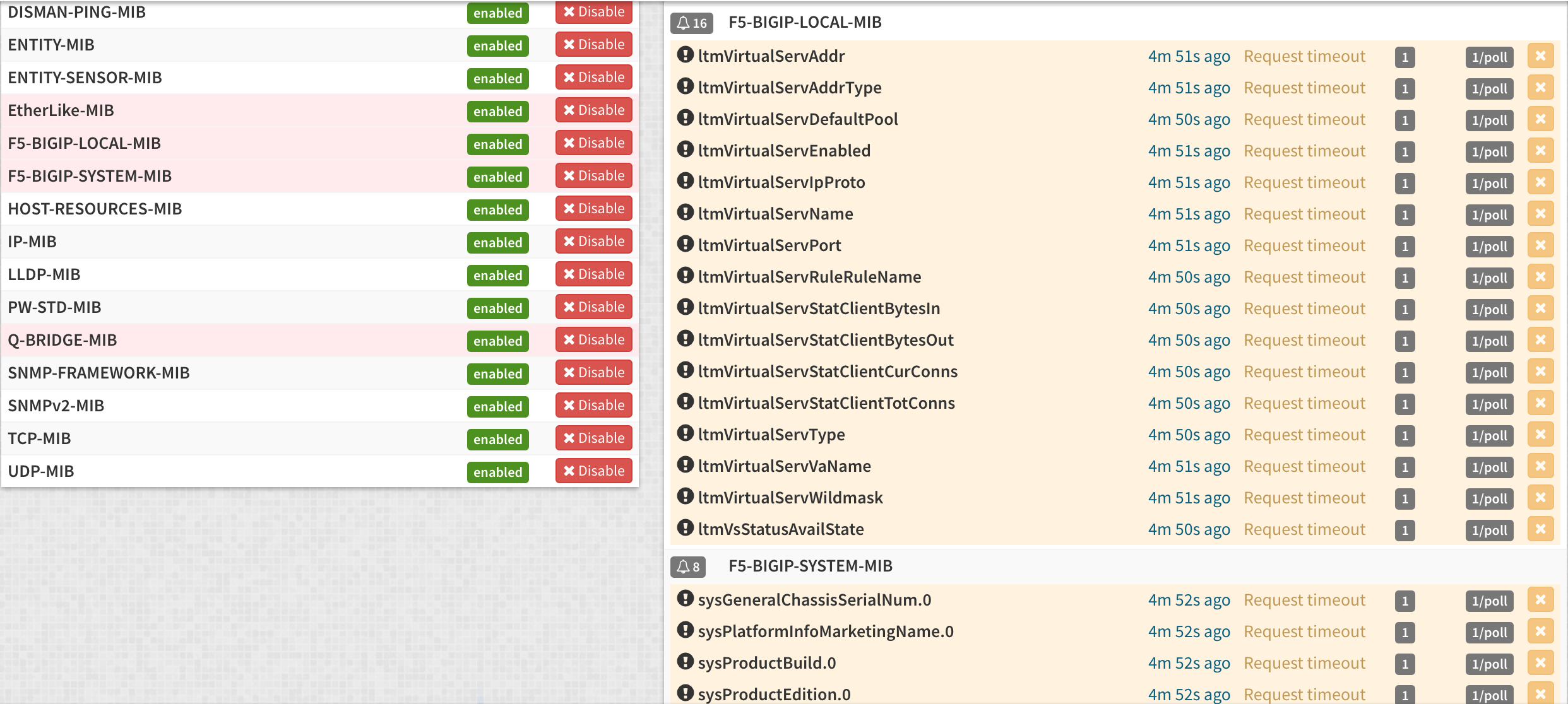Disable the ENTITY-SENSOR-MIB module
1568x704 pixels.
pyautogui.click(x=594, y=78)
